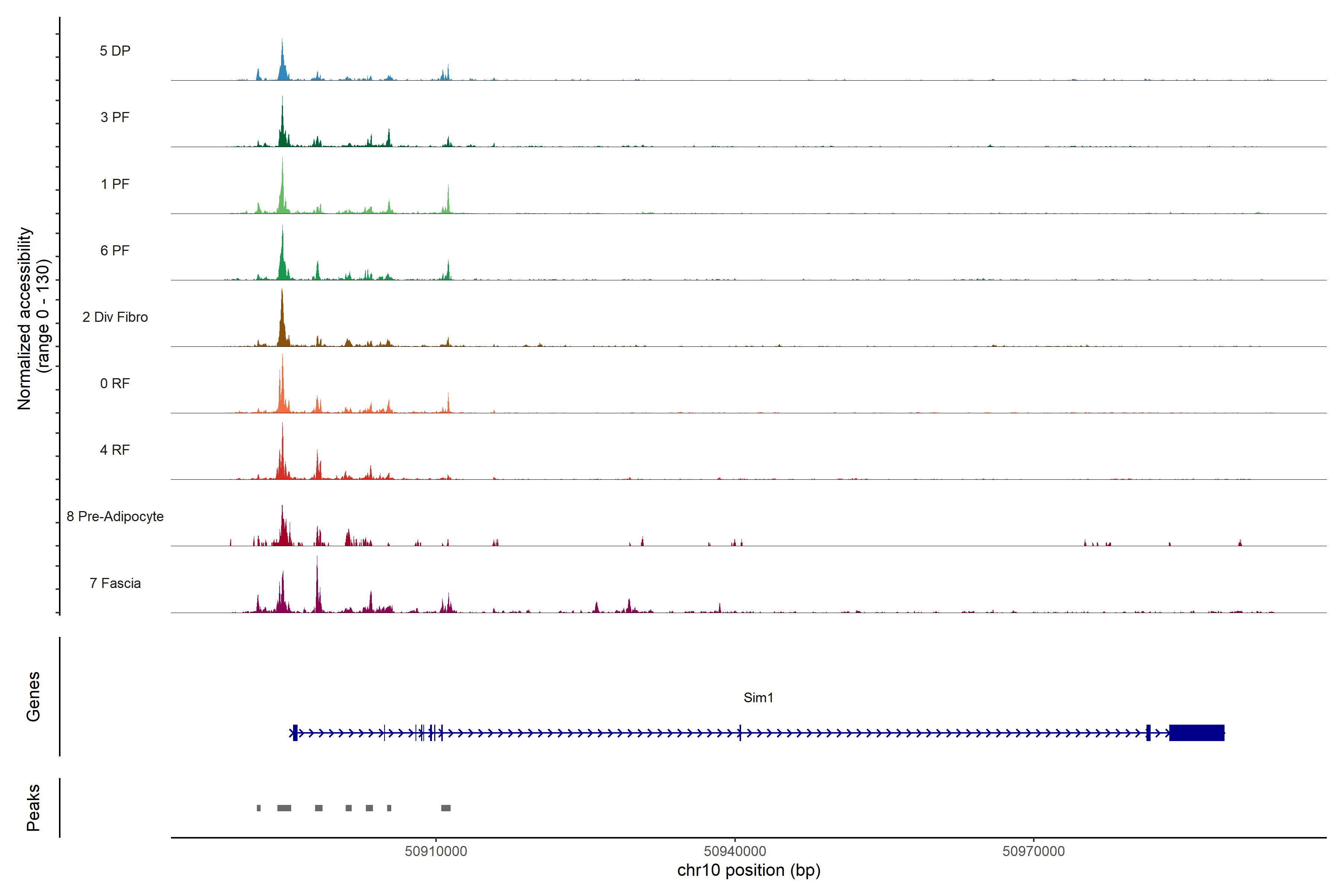Click the 50970000 axis tick label

coord(1033,851)
